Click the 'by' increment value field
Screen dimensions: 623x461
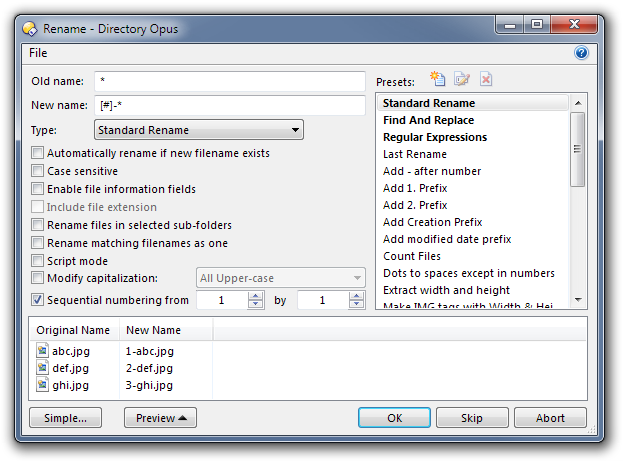323,300
